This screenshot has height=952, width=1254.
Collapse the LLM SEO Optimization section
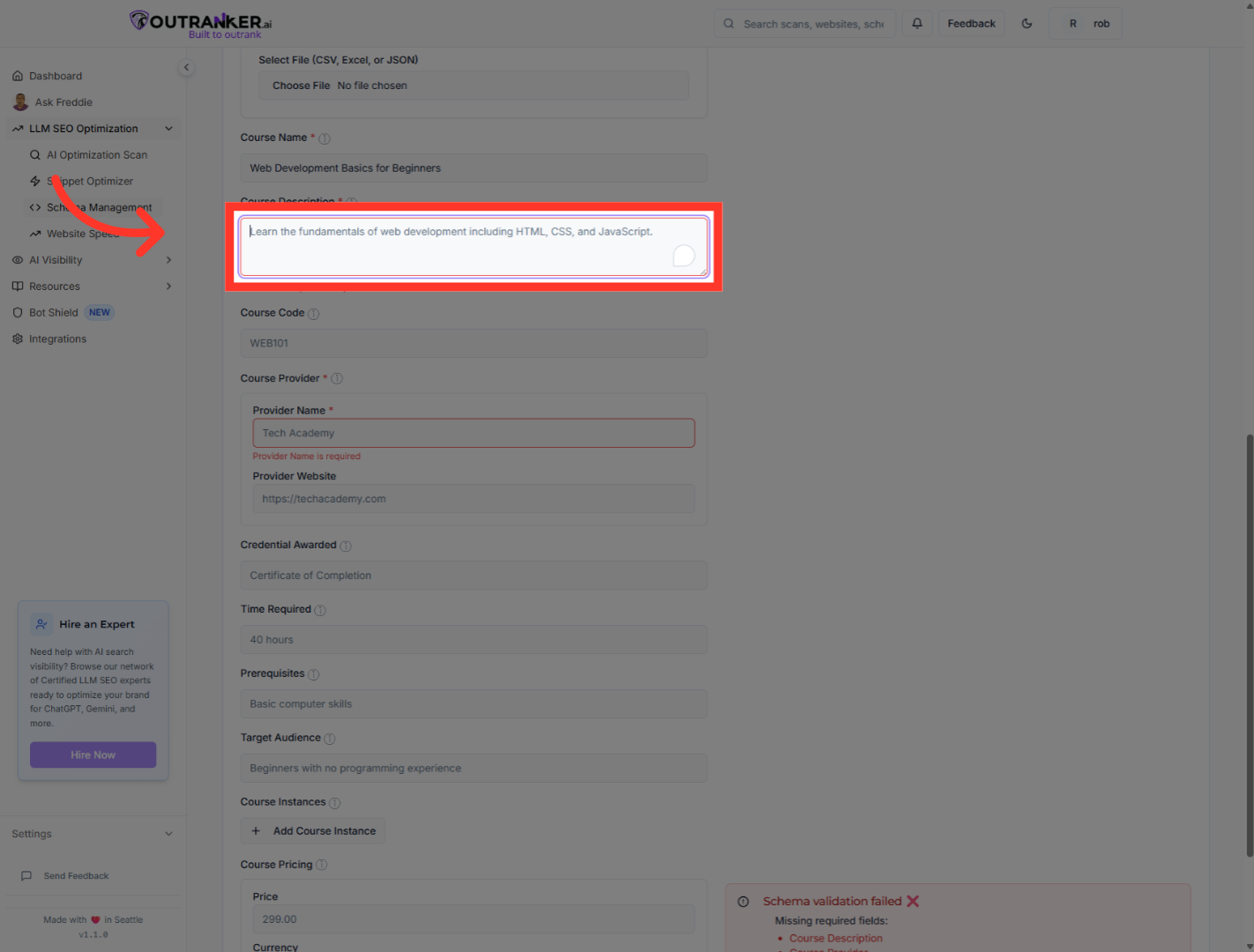click(168, 128)
